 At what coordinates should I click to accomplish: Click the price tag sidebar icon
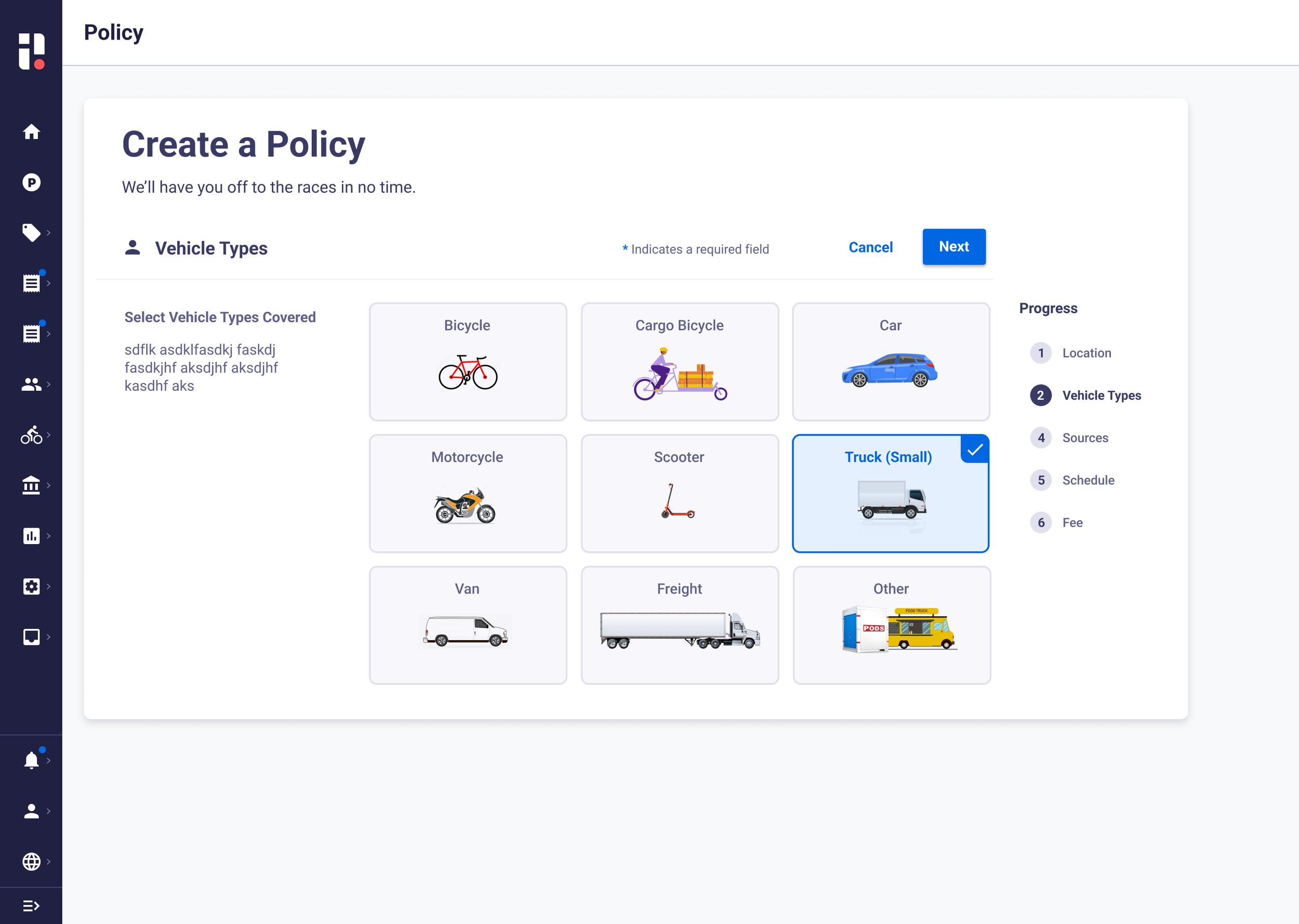tap(31, 233)
